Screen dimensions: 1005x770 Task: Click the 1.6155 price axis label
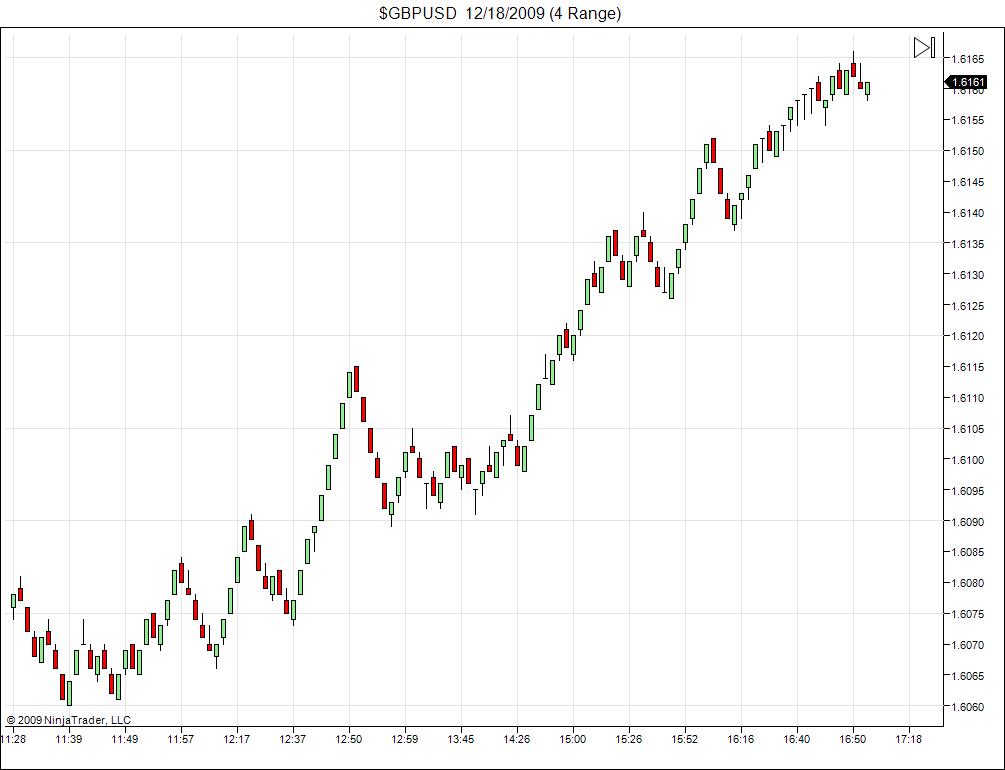point(967,121)
